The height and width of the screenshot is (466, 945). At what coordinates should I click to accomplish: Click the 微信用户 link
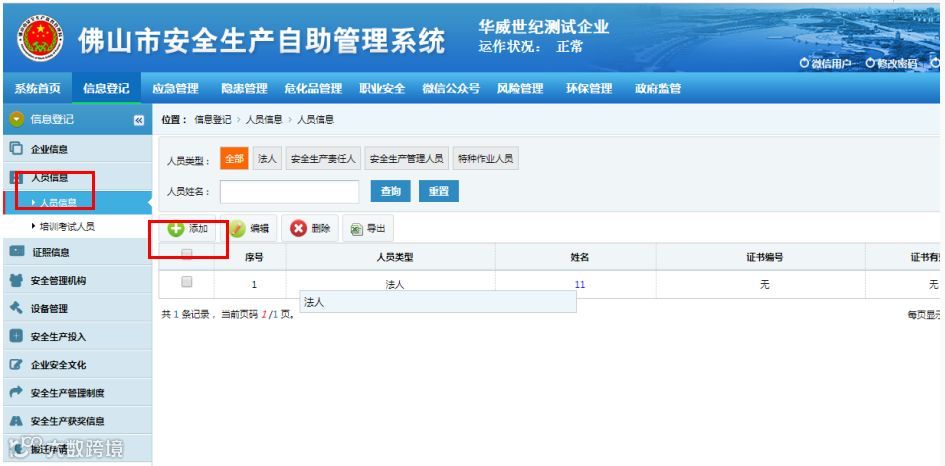pos(830,63)
